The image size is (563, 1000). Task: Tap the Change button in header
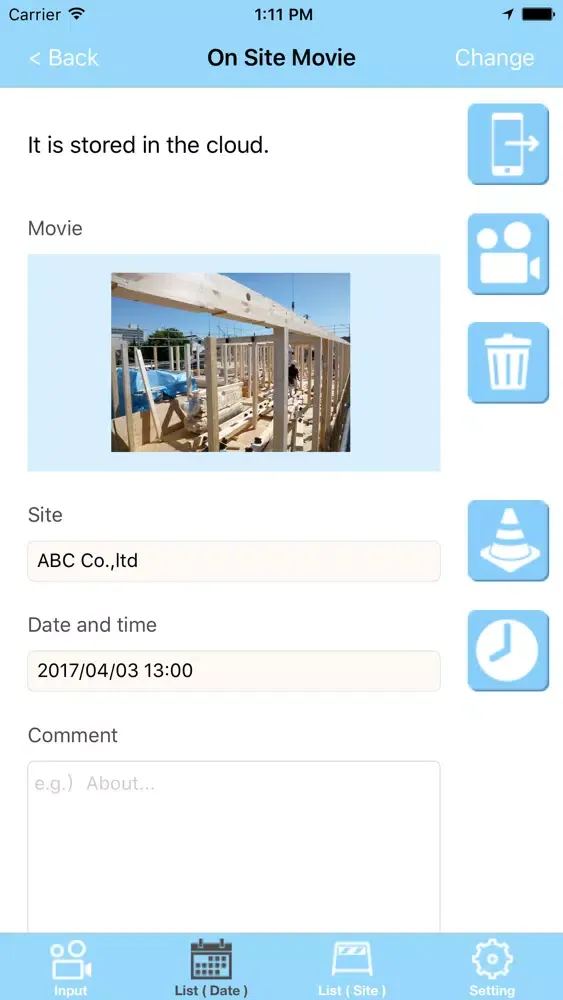[494, 58]
